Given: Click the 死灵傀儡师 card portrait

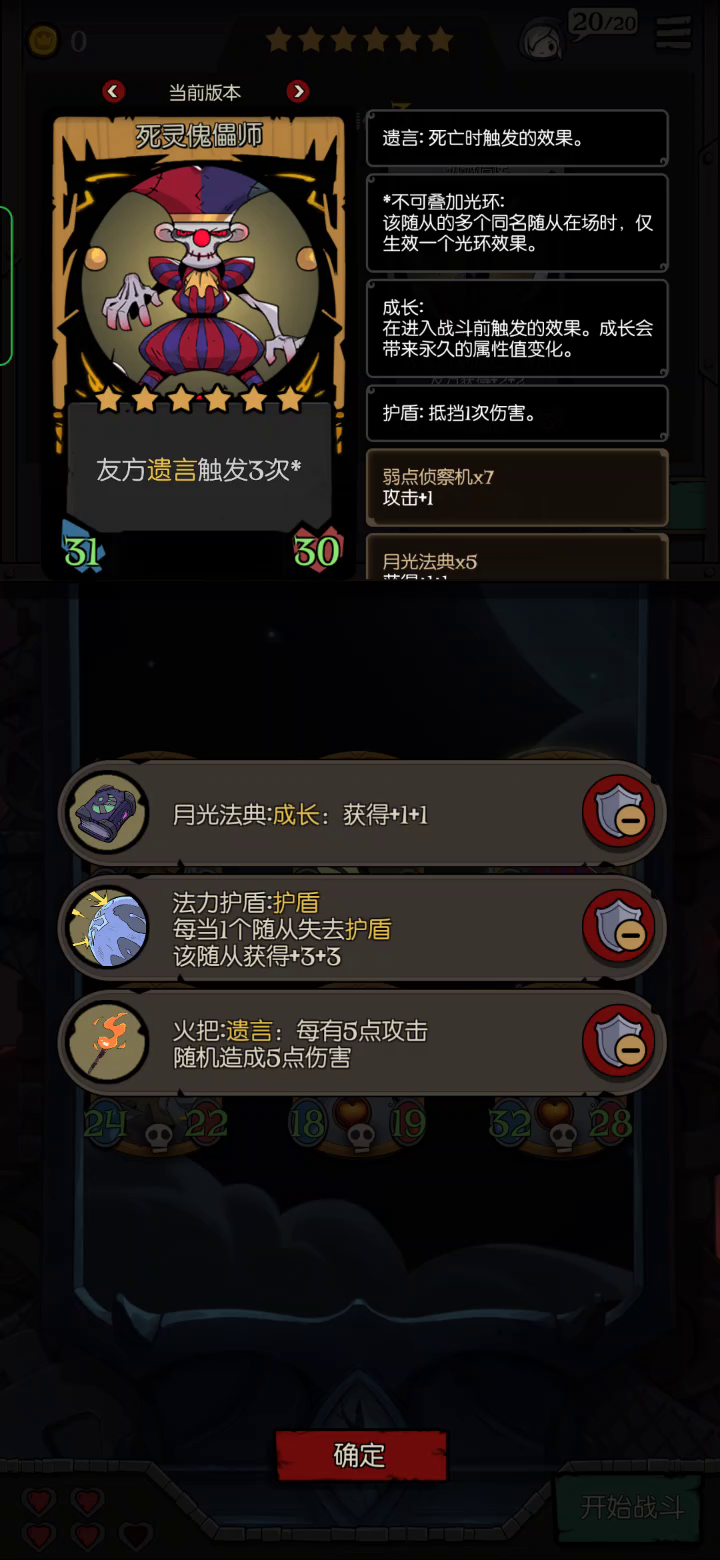Looking at the screenshot, I should (200, 270).
